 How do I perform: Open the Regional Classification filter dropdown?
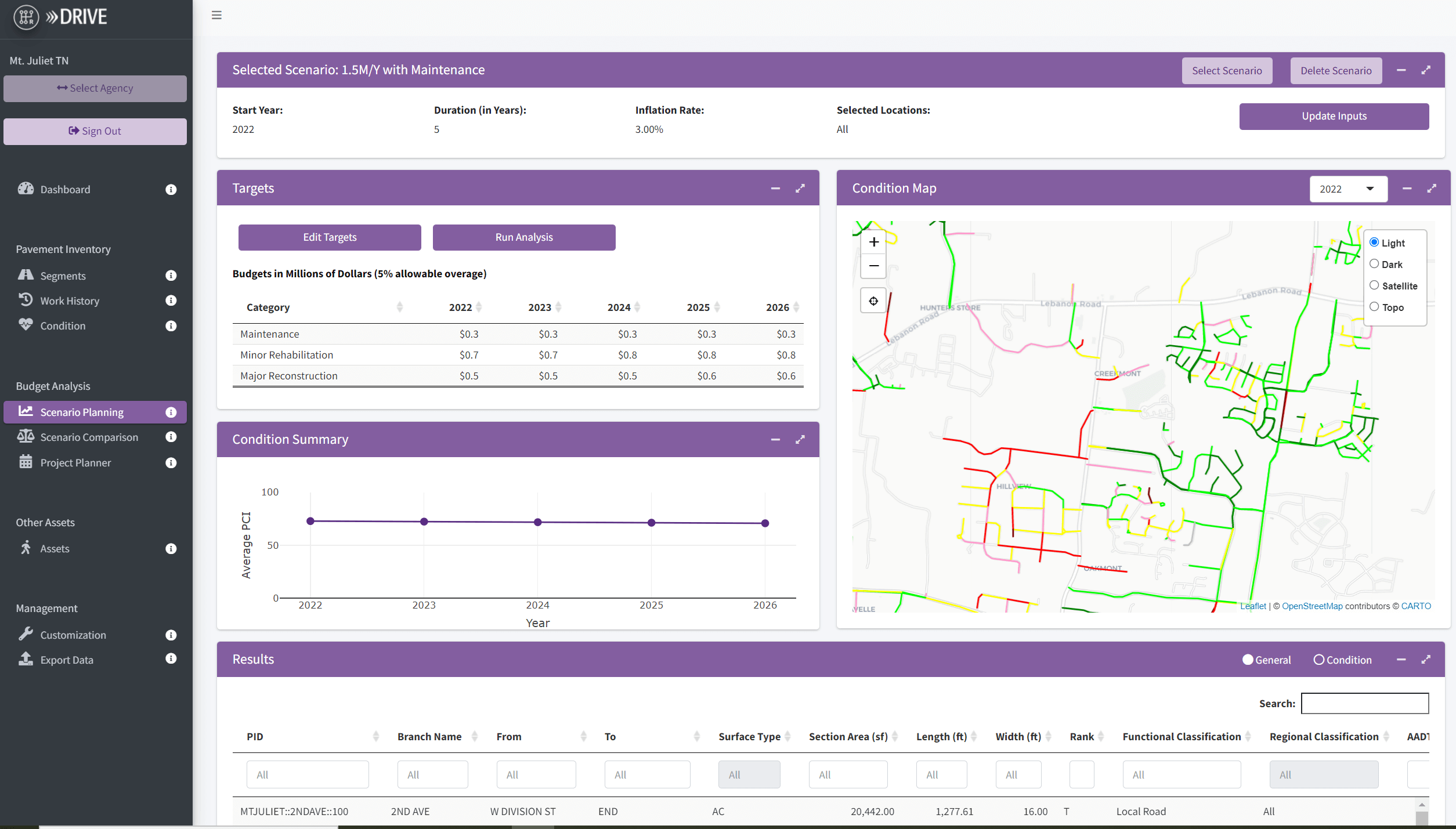(x=1324, y=774)
